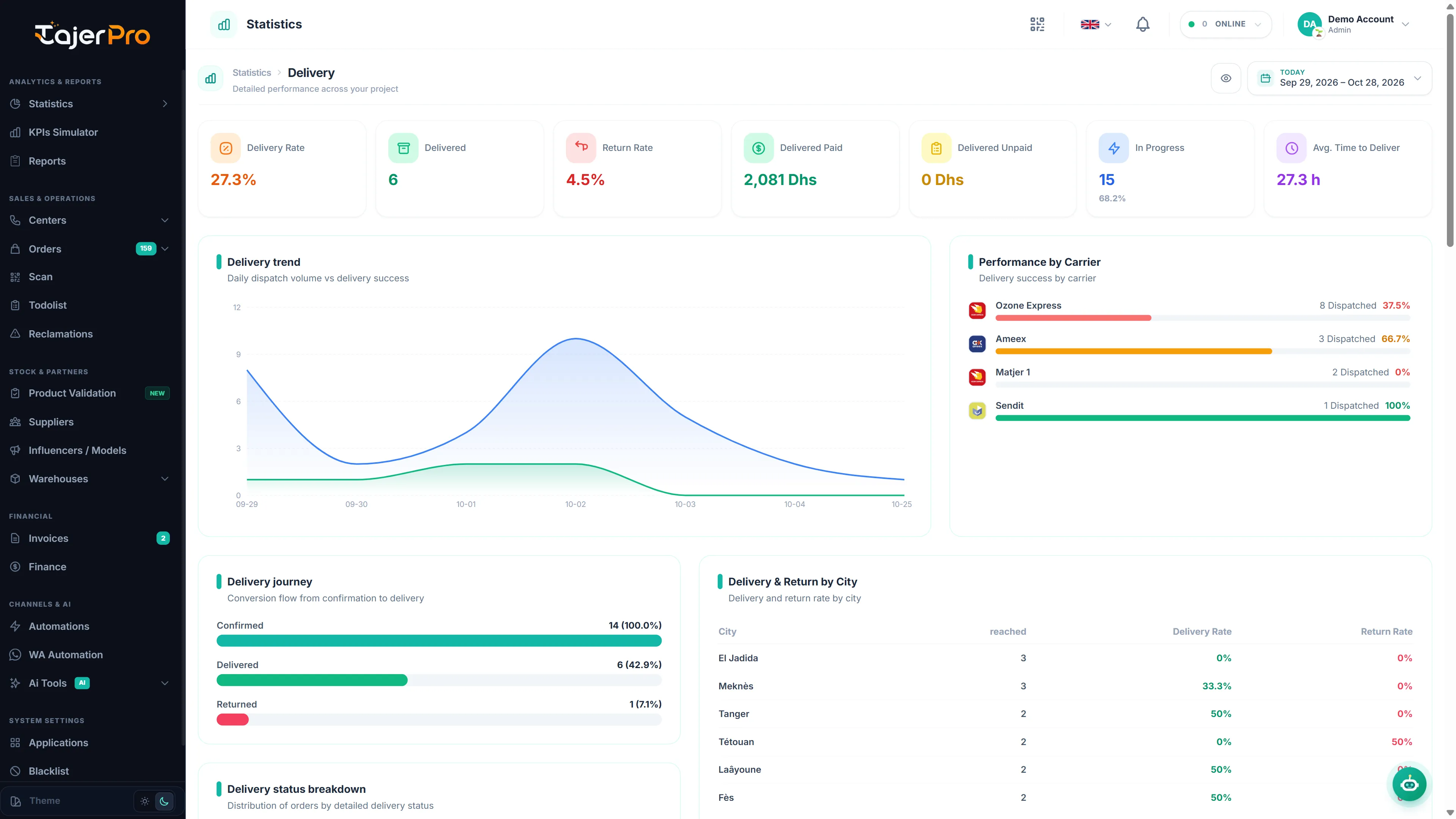The width and height of the screenshot is (1456, 819).
Task: Toggle the eye visibility button
Action: pos(1225,78)
